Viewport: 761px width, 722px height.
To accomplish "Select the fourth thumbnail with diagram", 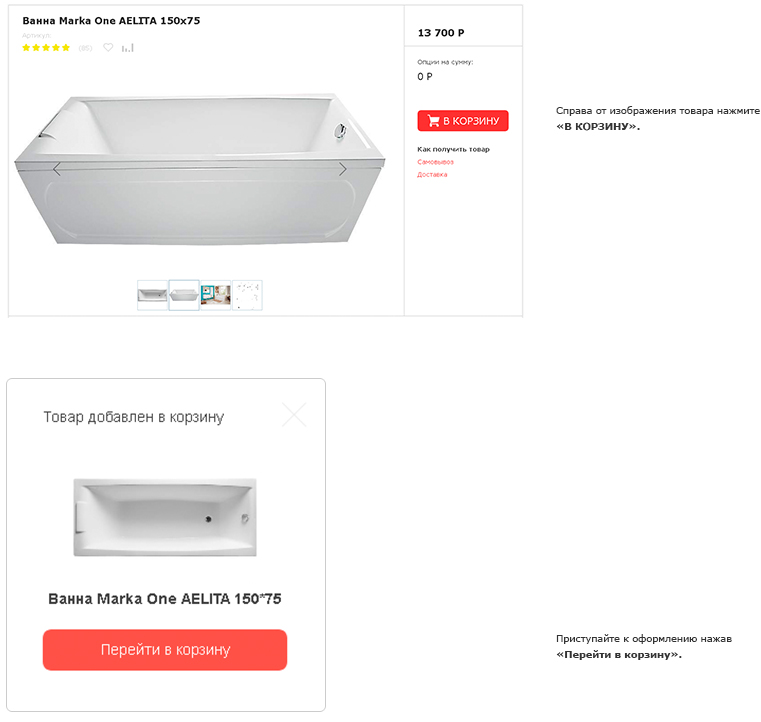I will coord(247,295).
